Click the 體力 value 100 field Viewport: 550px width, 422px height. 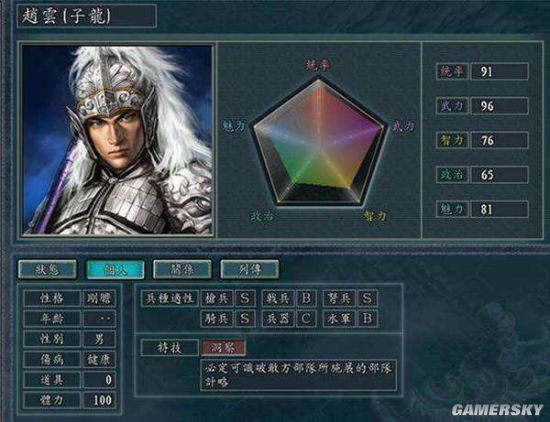pyautogui.click(x=99, y=400)
